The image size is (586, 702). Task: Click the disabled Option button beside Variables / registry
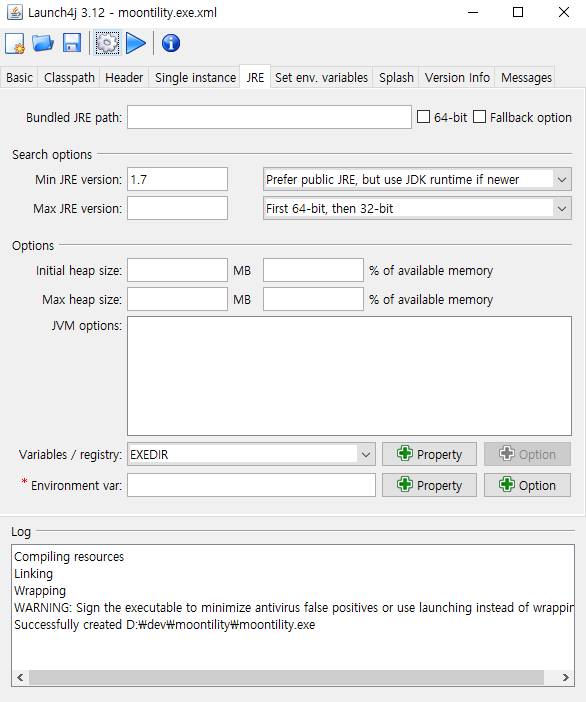tap(527, 454)
